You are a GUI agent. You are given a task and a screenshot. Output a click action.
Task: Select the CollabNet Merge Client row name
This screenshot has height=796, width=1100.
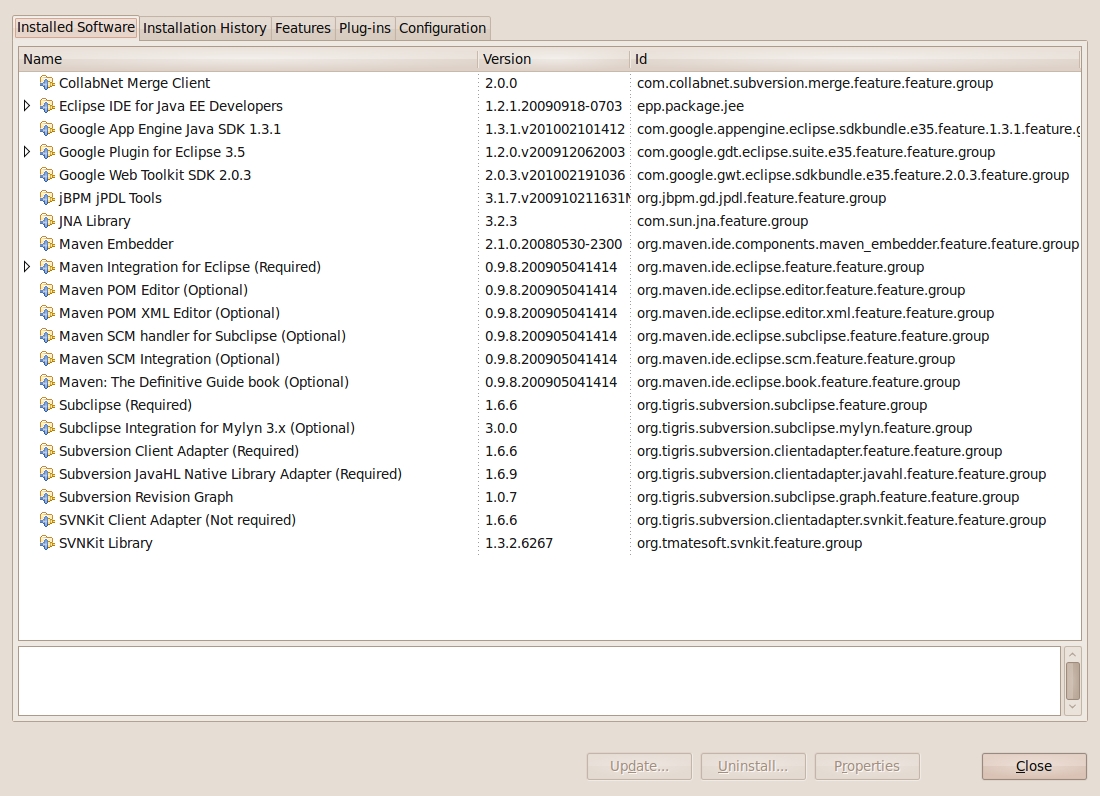(134, 83)
